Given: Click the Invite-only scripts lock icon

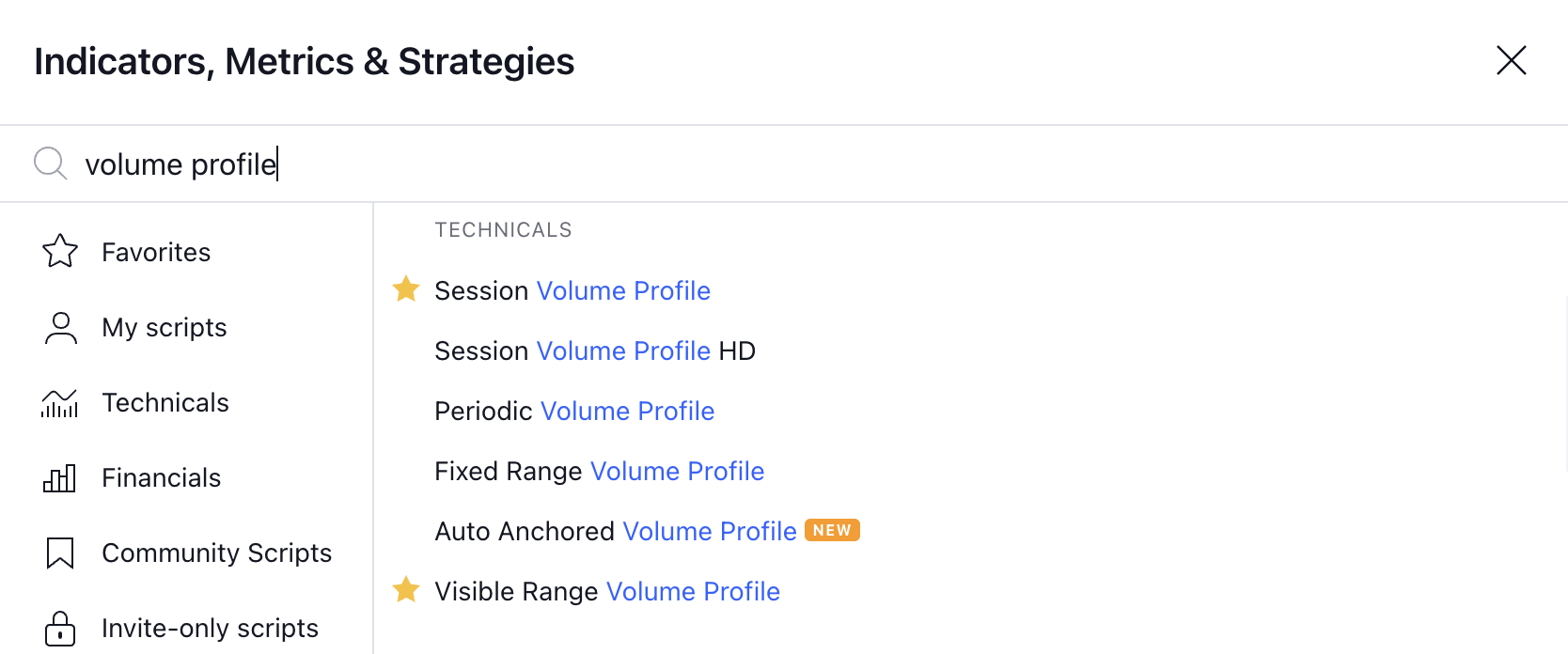Looking at the screenshot, I should (59, 628).
